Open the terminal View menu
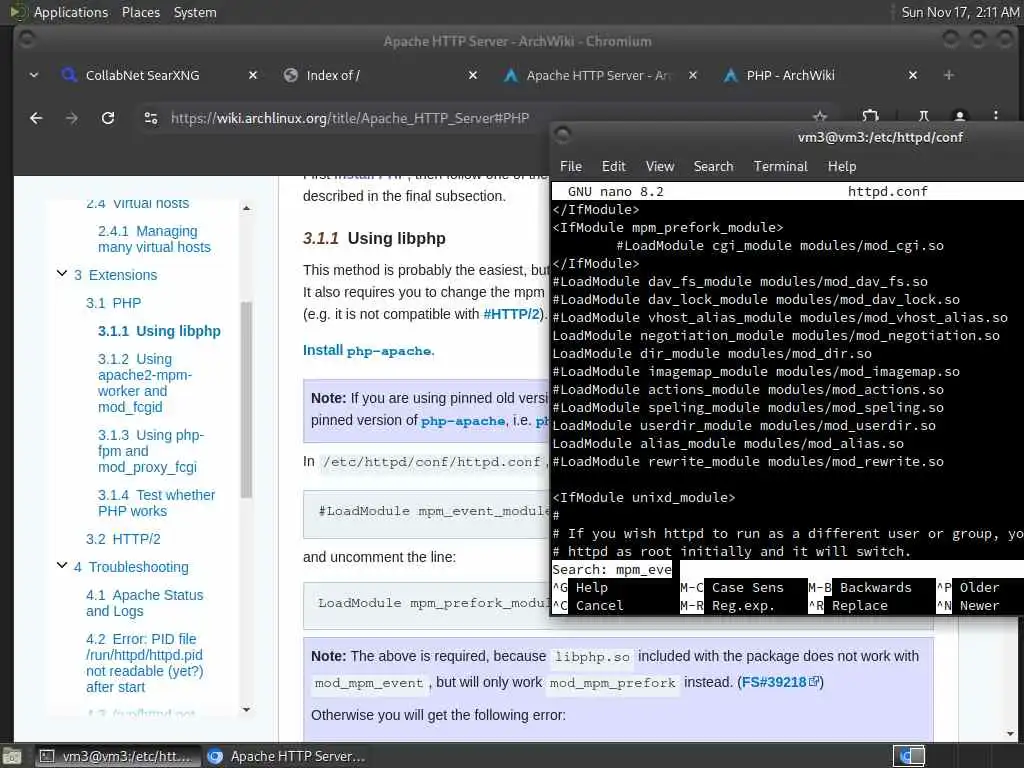Screen dimensions: 1024x768 [660, 167]
